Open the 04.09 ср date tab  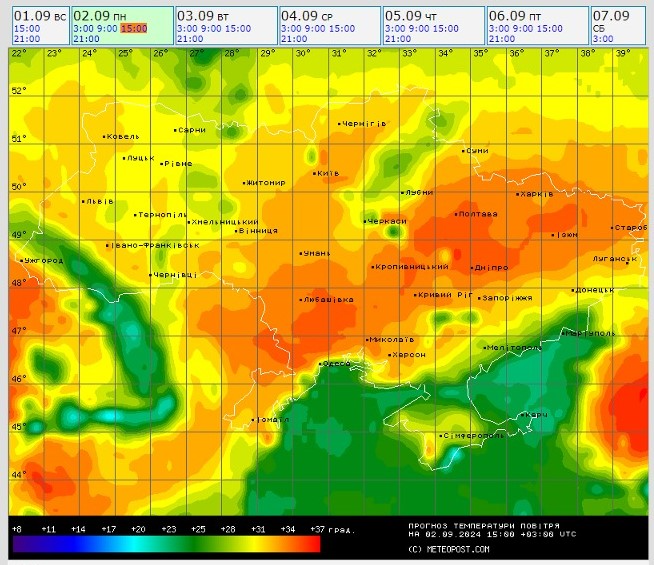pyautogui.click(x=307, y=15)
